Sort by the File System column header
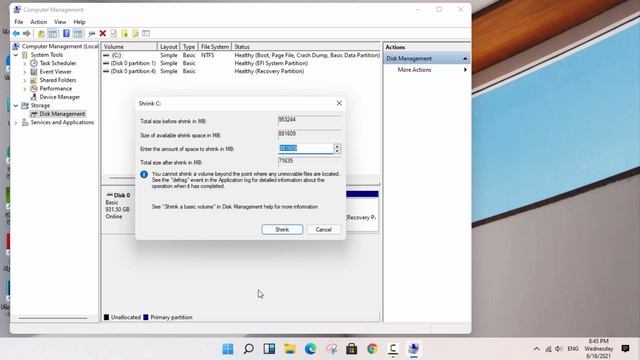Viewport: 640px width, 360px height. tap(215, 47)
